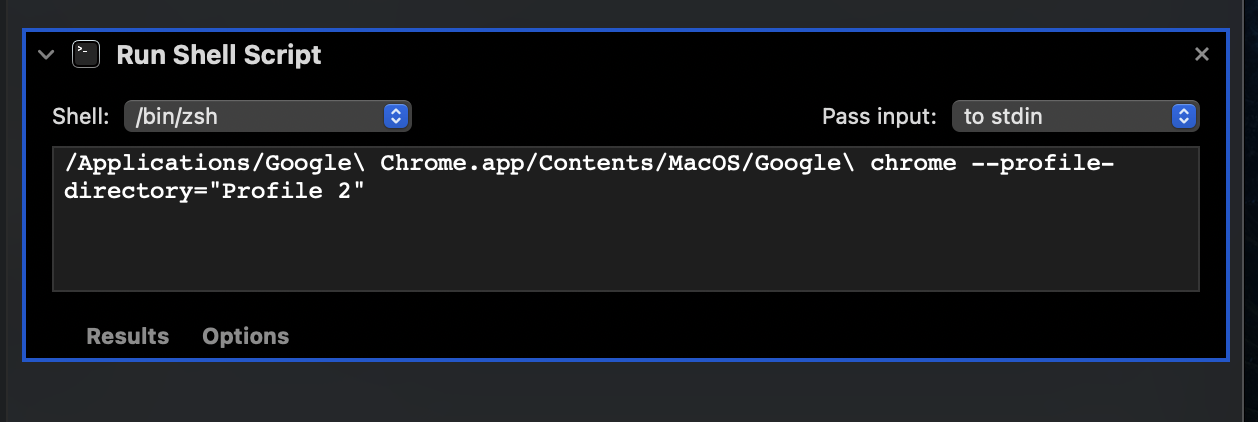Remove the Run Shell Script action
Screen dimensions: 1258x422
tap(1202, 55)
